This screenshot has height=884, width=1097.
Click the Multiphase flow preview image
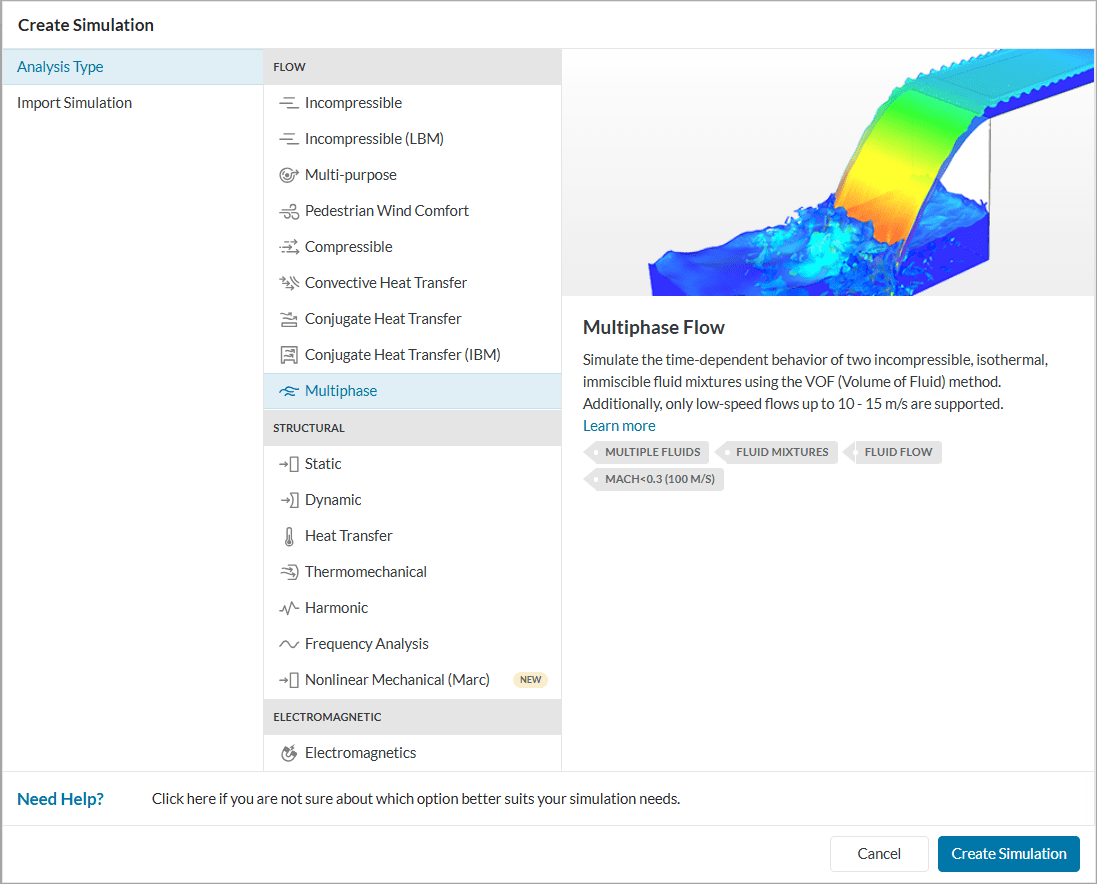click(828, 172)
